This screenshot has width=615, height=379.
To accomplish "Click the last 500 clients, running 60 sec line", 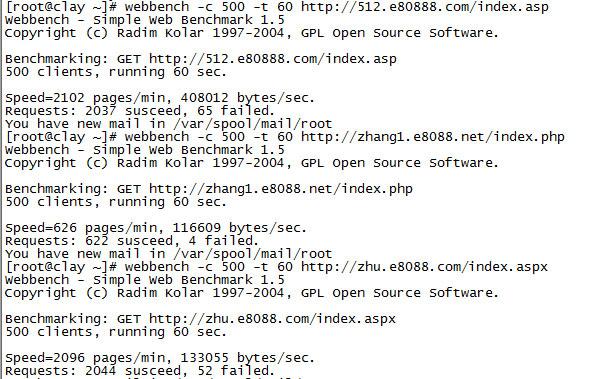I will (x=116, y=332).
